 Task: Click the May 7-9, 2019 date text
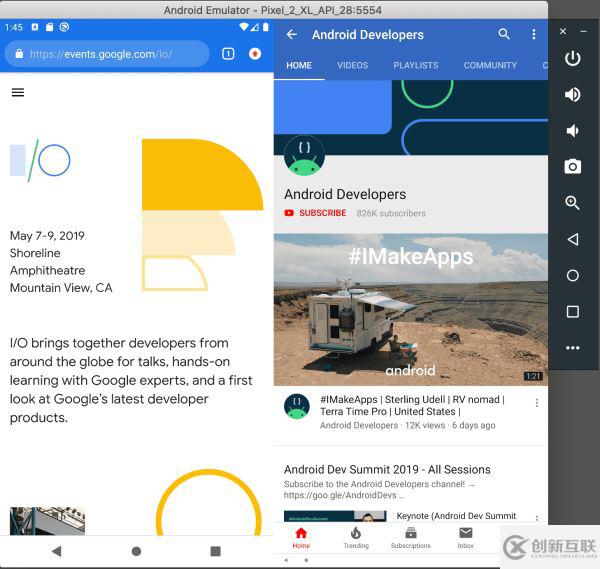(47, 236)
